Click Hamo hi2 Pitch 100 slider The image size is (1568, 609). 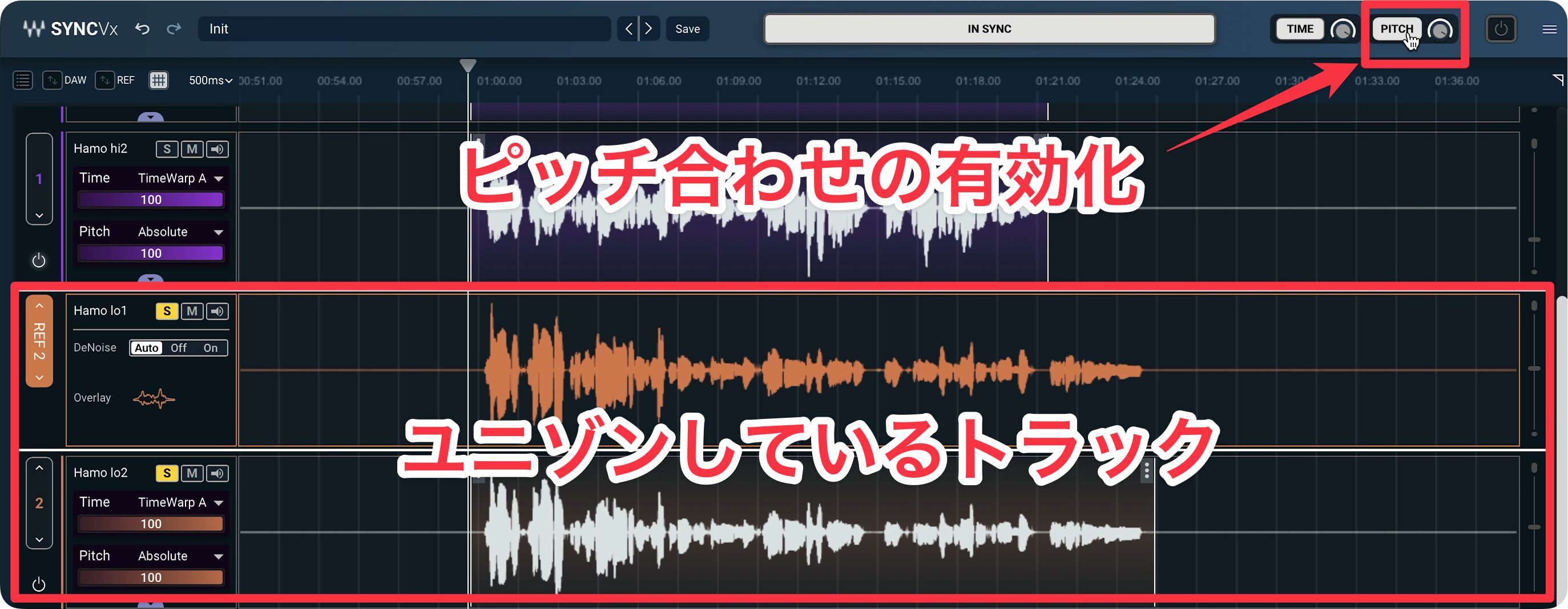click(151, 253)
